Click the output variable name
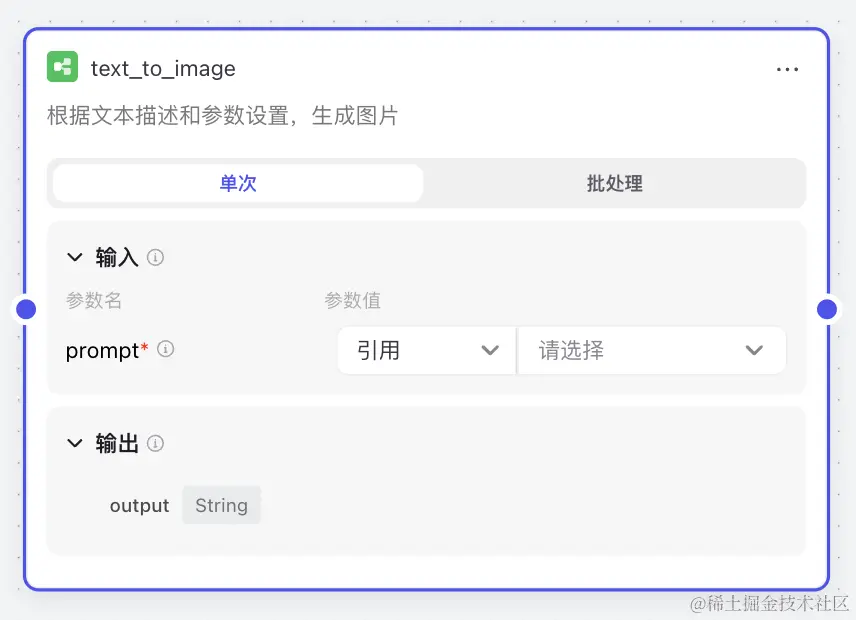The height and width of the screenshot is (620, 856). point(140,506)
